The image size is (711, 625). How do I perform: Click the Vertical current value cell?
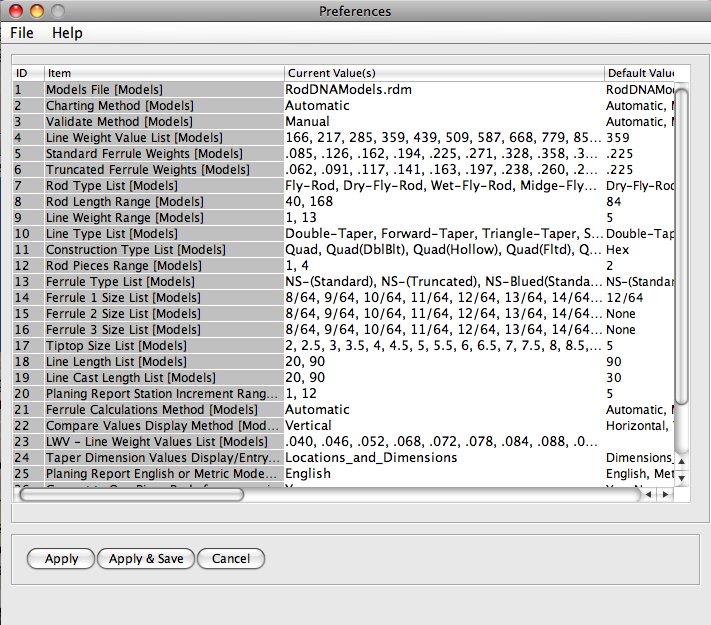tap(444, 425)
